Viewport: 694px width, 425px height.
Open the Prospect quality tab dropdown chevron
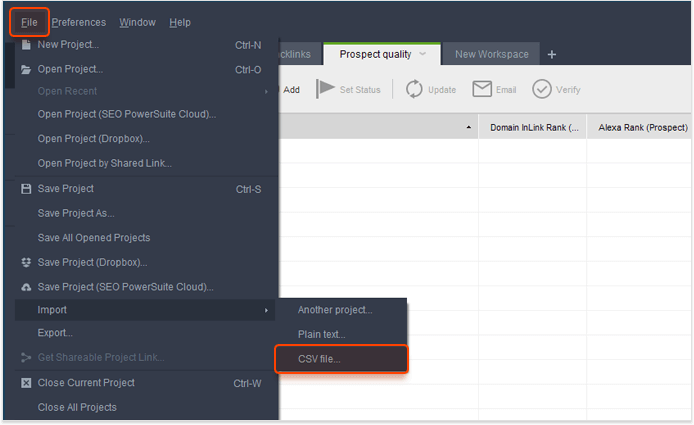coord(423,54)
